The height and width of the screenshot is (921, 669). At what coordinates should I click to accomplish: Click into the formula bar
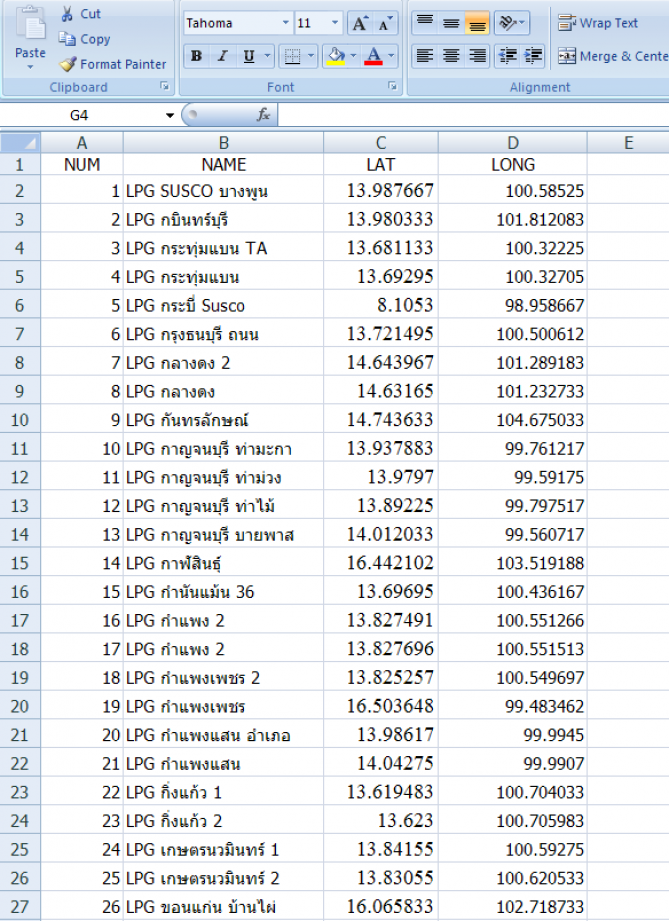[x=473, y=115]
